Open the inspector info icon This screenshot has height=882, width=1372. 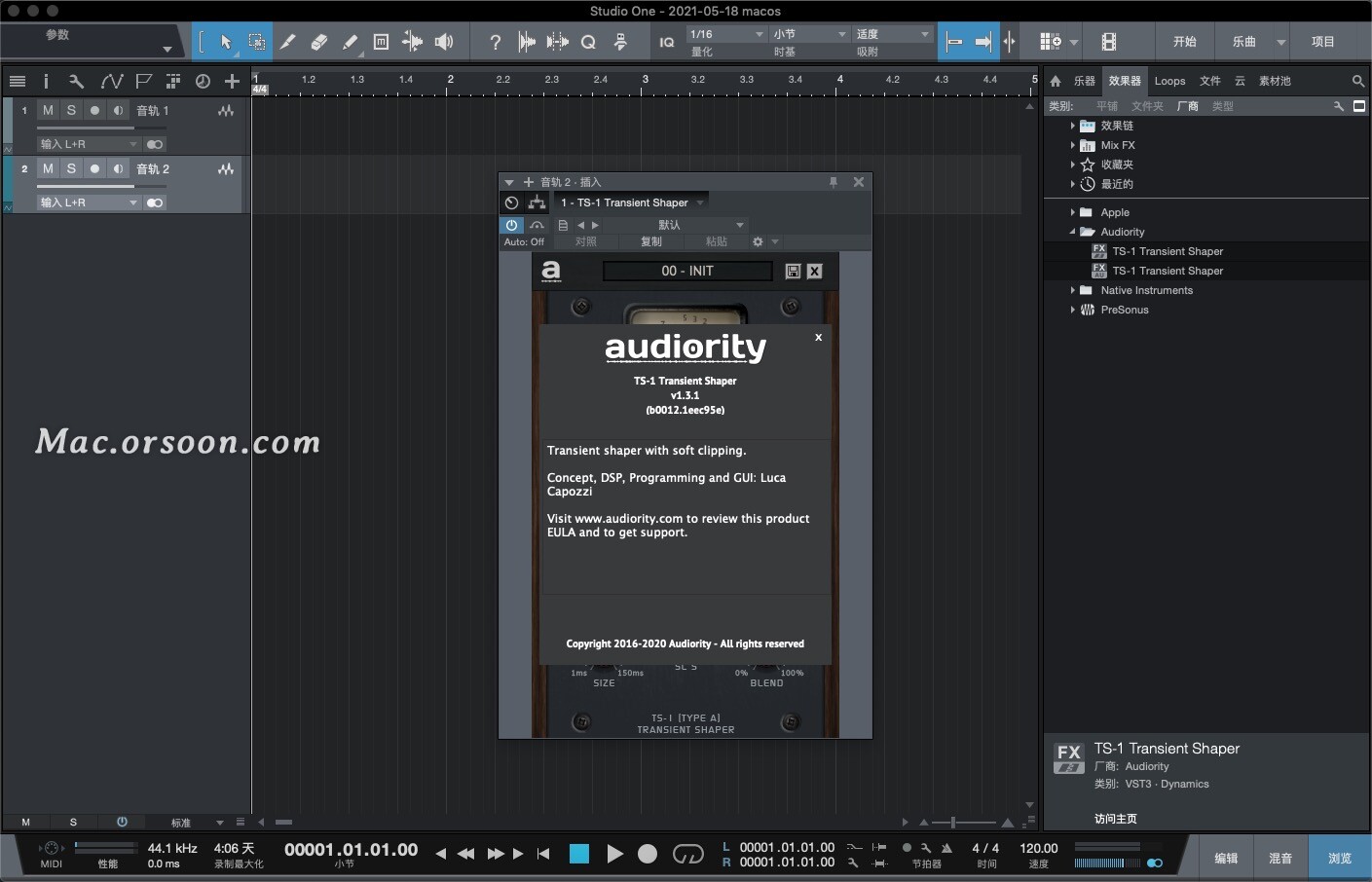pyautogui.click(x=46, y=82)
